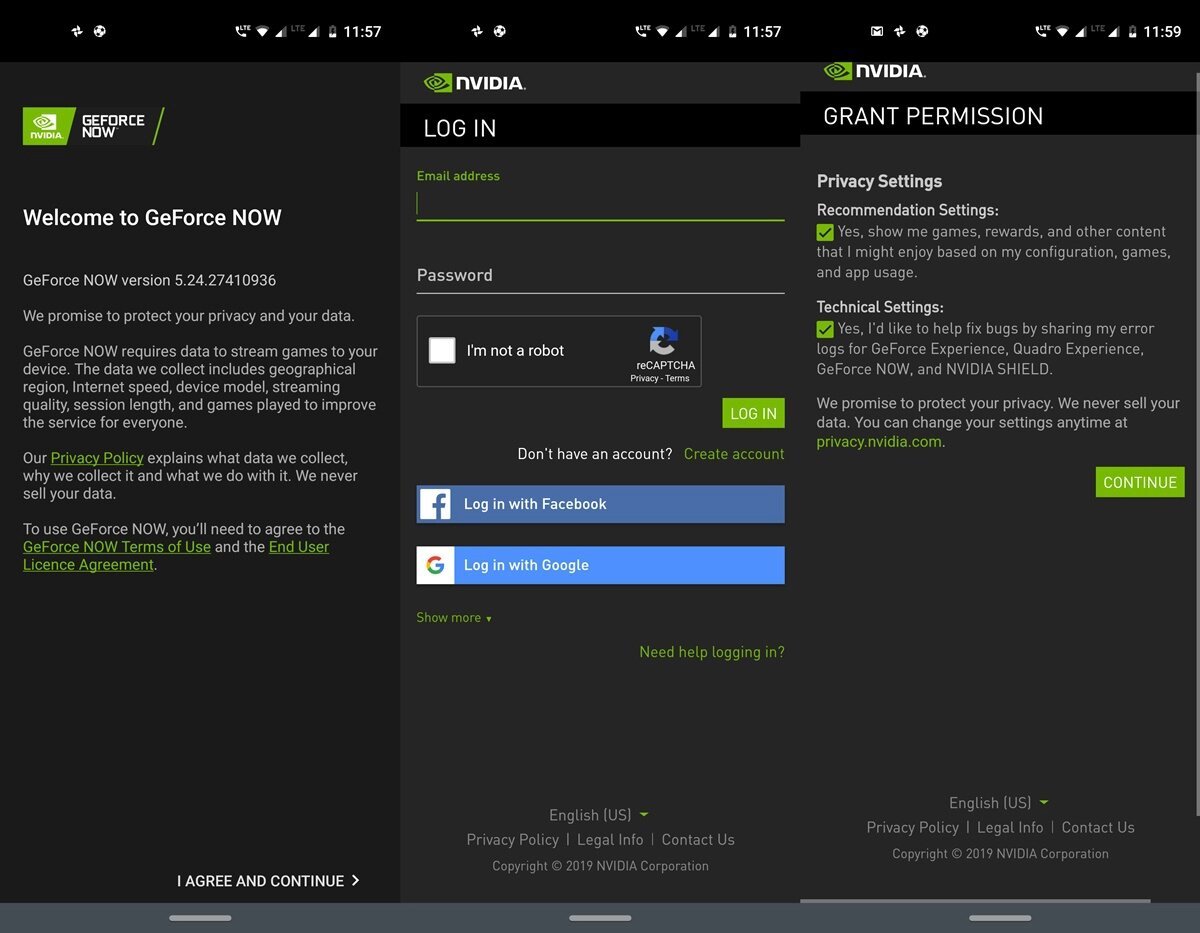Open English (US) dropdown on Grant Permission screen
Image resolution: width=1200 pixels, height=933 pixels.
(998, 803)
